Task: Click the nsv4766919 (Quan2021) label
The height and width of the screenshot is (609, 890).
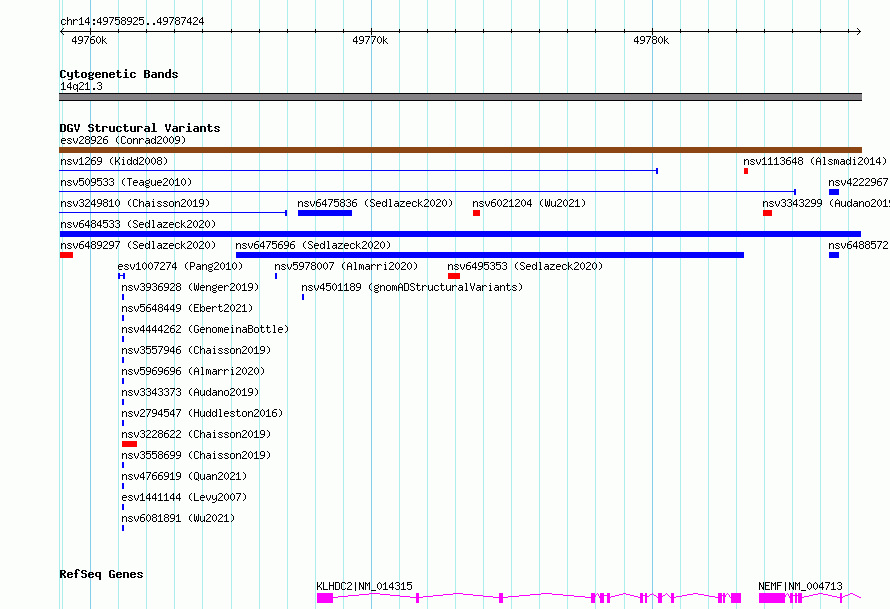Action: pyautogui.click(x=184, y=476)
